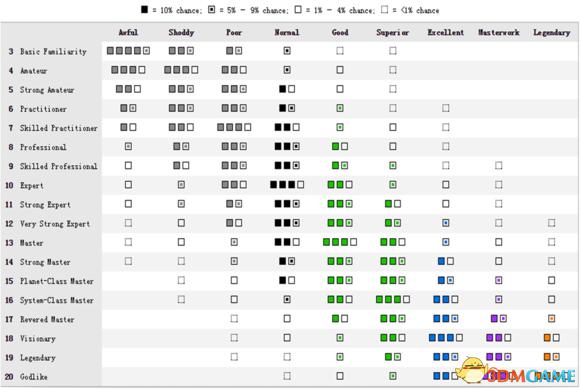
Task: Click the "= 10% chance;" legend text
Action: click(178, 10)
